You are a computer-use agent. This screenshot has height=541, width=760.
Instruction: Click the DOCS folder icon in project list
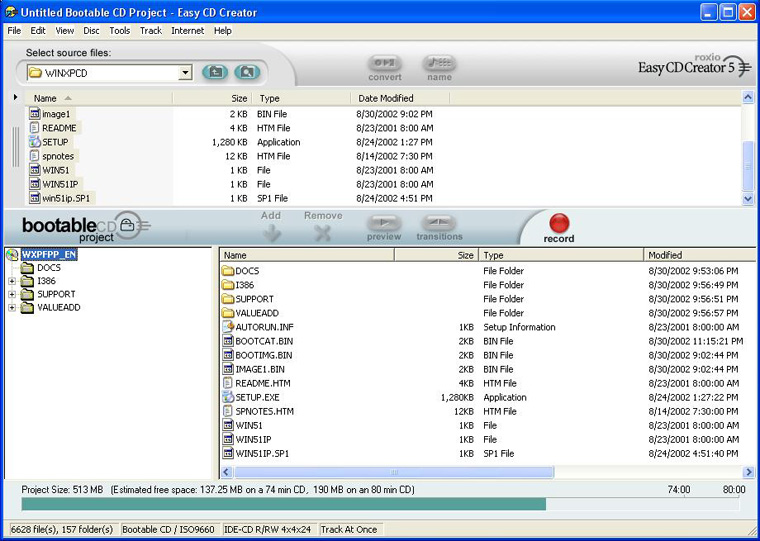228,271
